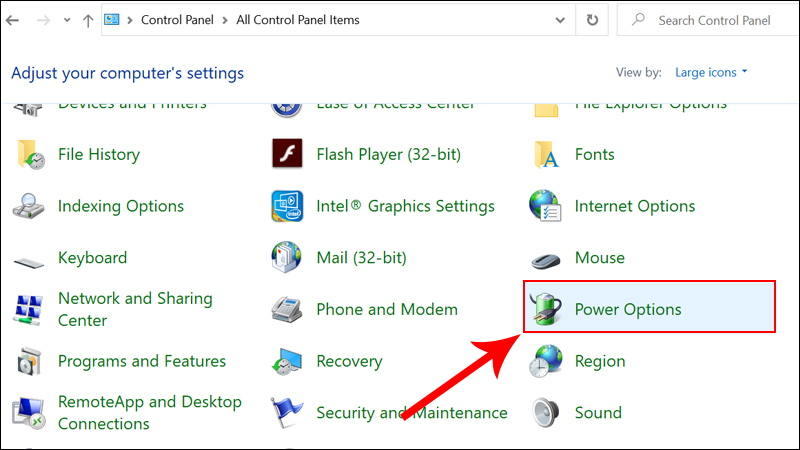Select the Phone and Modem icon
Image resolution: width=800 pixels, height=450 pixels.
pyautogui.click(x=287, y=310)
